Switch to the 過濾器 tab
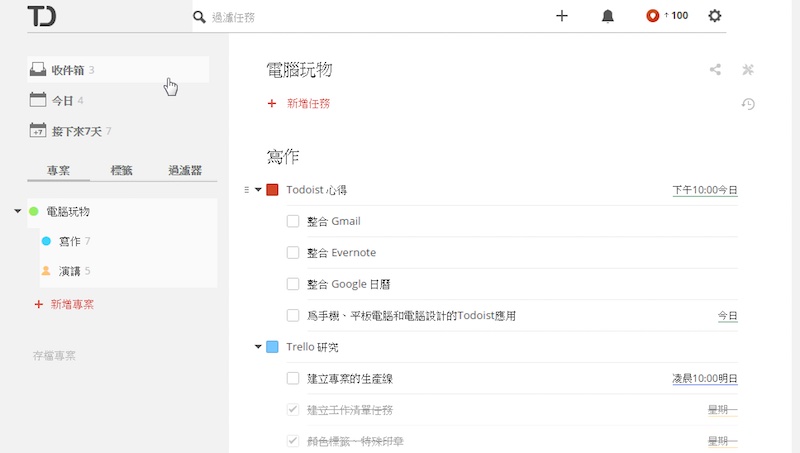The image size is (800, 453). (185, 170)
